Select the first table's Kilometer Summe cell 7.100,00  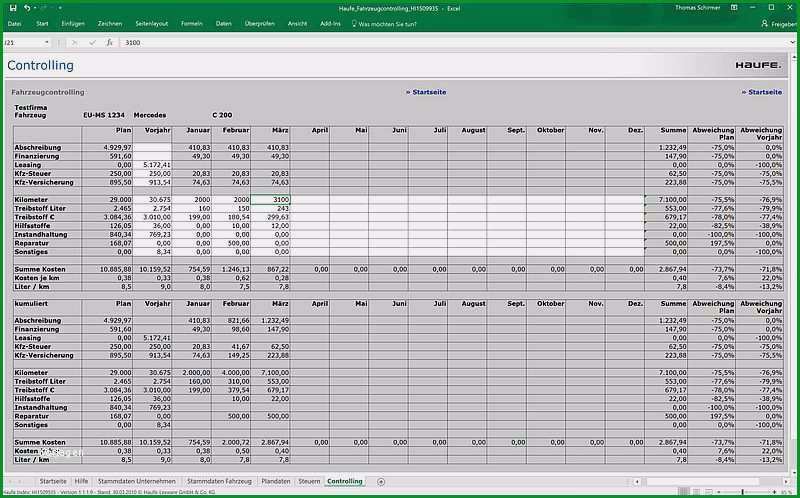pyautogui.click(x=666, y=200)
